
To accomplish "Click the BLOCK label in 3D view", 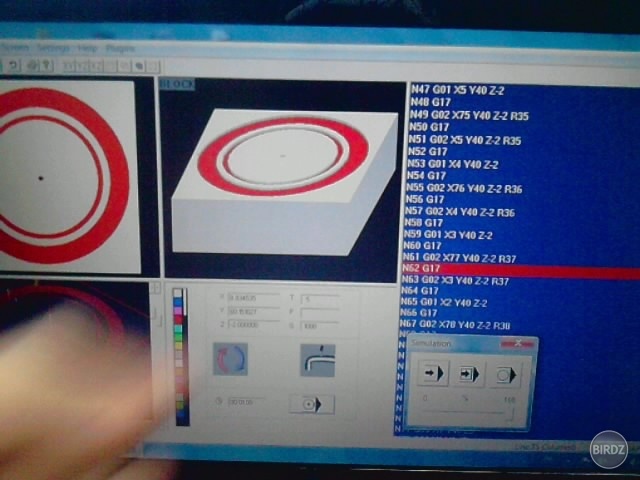I will (x=177, y=84).
